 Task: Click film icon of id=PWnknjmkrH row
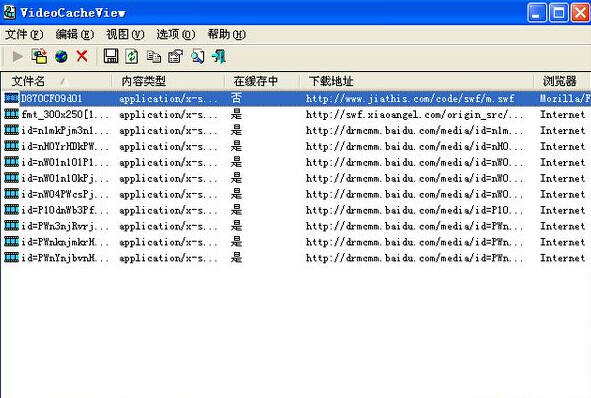tap(11, 242)
